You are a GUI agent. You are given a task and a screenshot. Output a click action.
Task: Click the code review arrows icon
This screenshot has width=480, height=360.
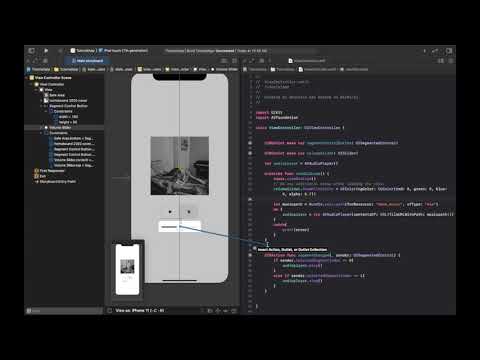point(435,51)
